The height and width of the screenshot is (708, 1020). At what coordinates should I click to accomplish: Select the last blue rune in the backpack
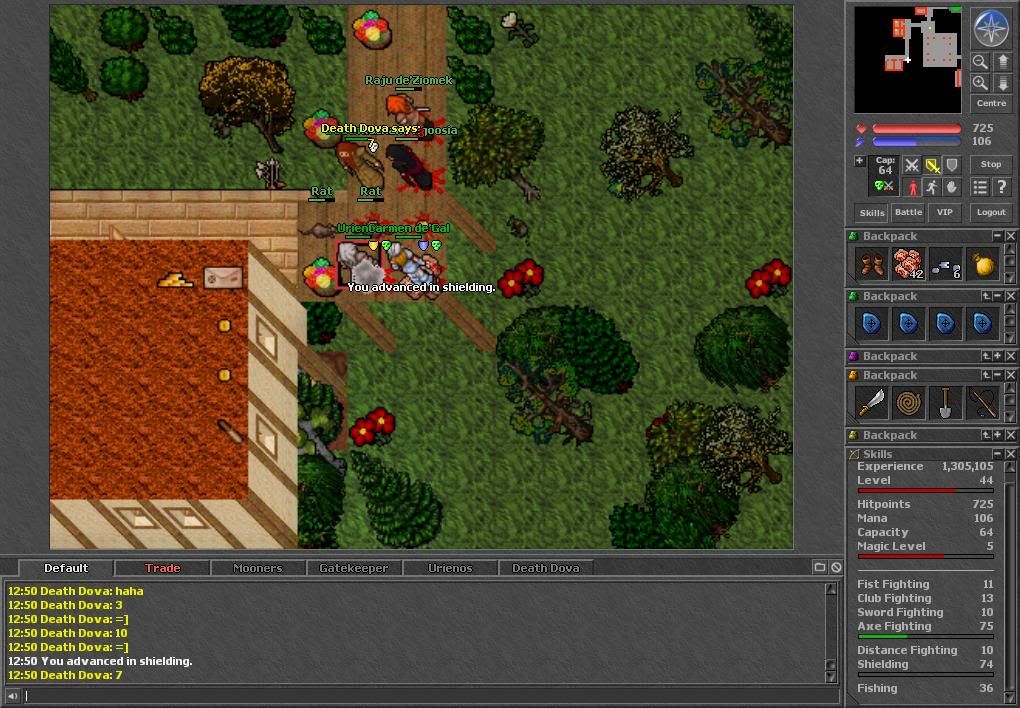982,324
